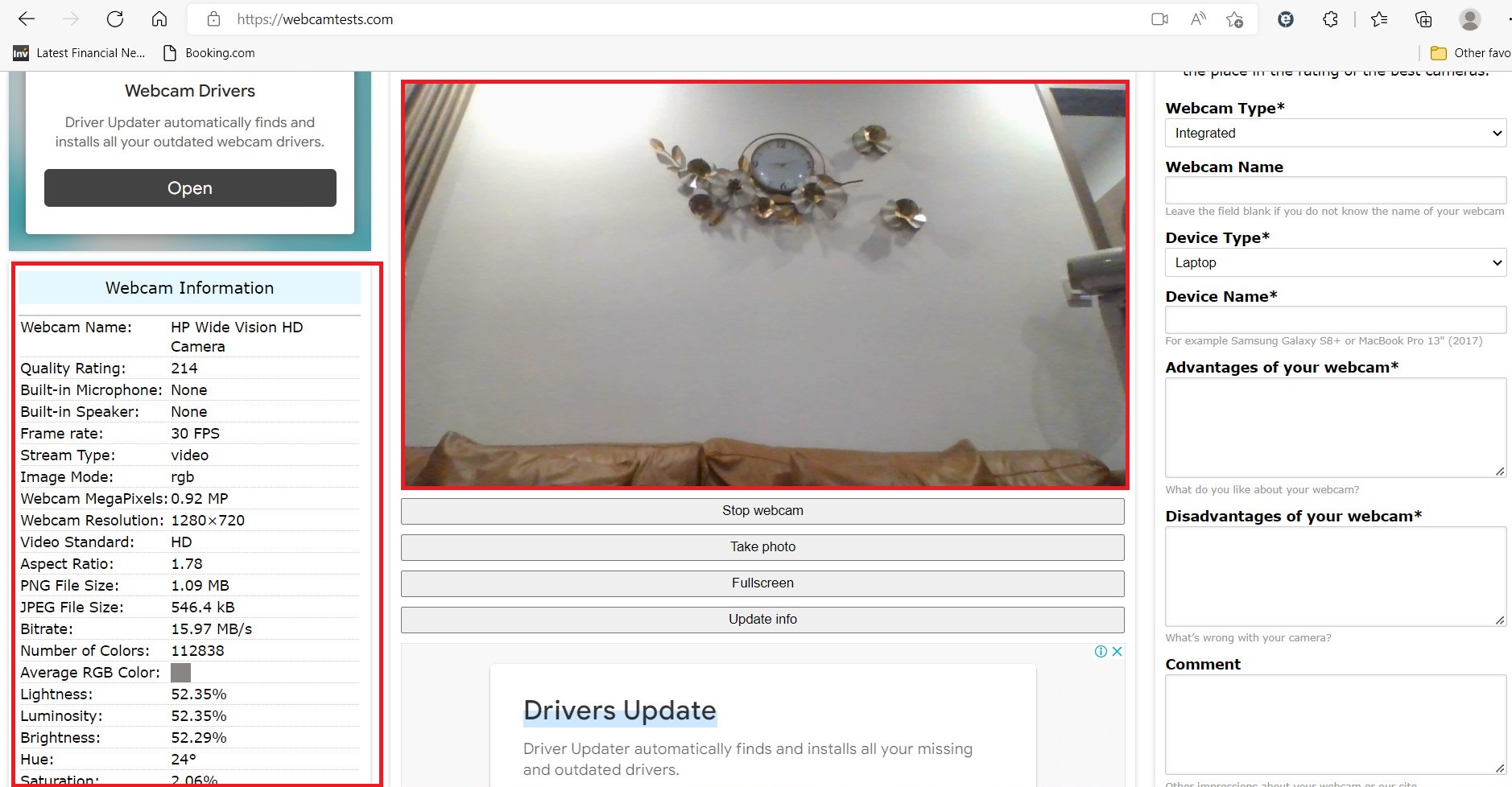This screenshot has height=787, width=1512.
Task: Open camera permission icon in address bar
Action: tap(1159, 19)
